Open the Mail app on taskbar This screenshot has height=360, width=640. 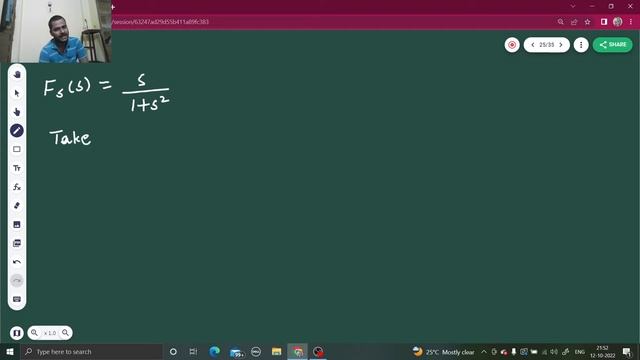(236, 351)
